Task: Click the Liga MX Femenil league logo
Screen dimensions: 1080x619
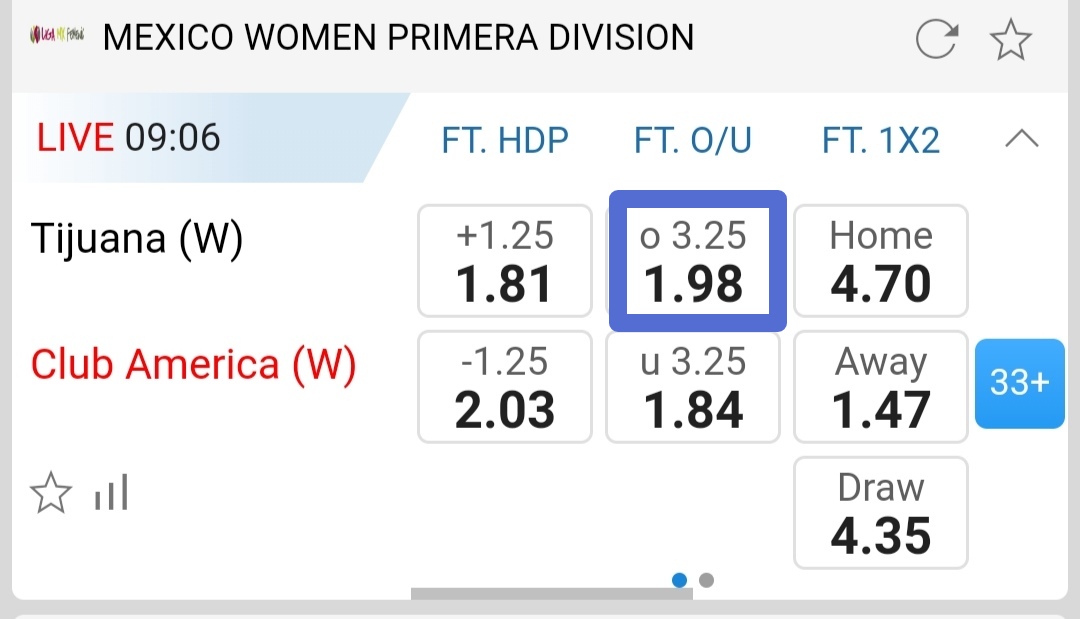Action: pyautogui.click(x=57, y=38)
